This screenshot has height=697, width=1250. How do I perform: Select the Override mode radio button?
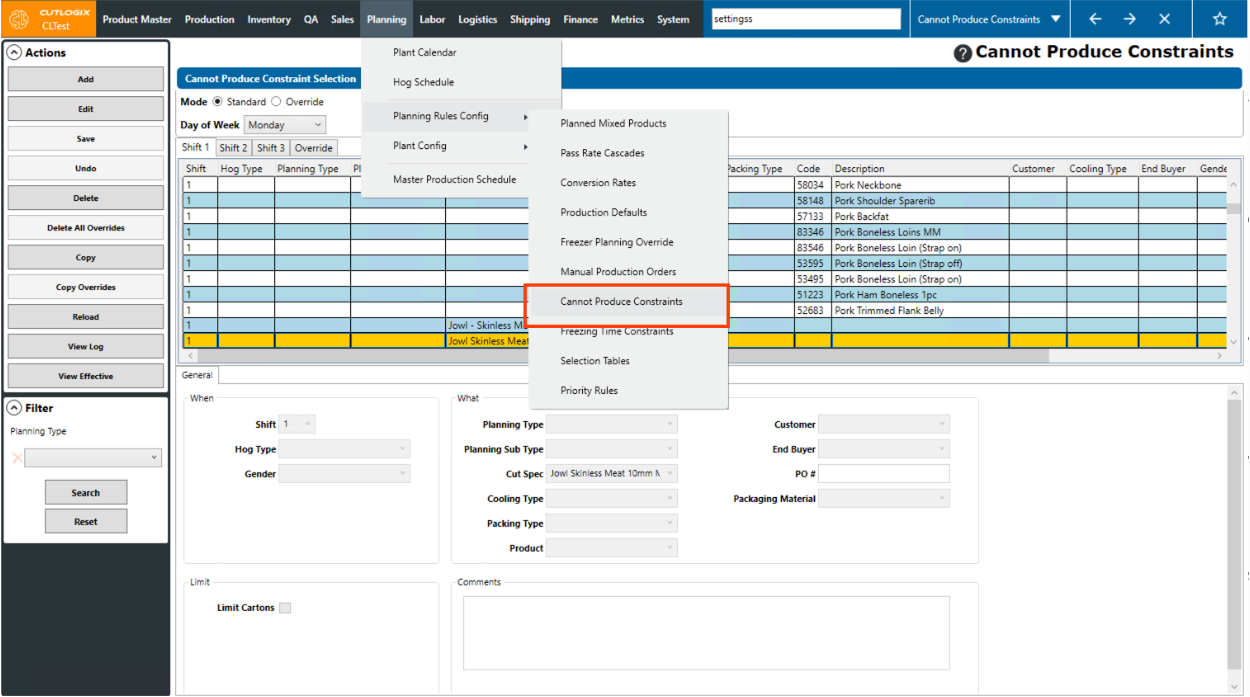[277, 102]
